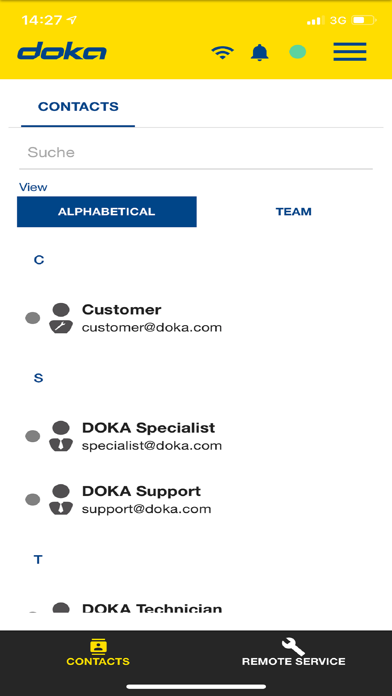Tap gray status dot beside Customer
Image resolution: width=392 pixels, height=696 pixels.
click(x=32, y=318)
